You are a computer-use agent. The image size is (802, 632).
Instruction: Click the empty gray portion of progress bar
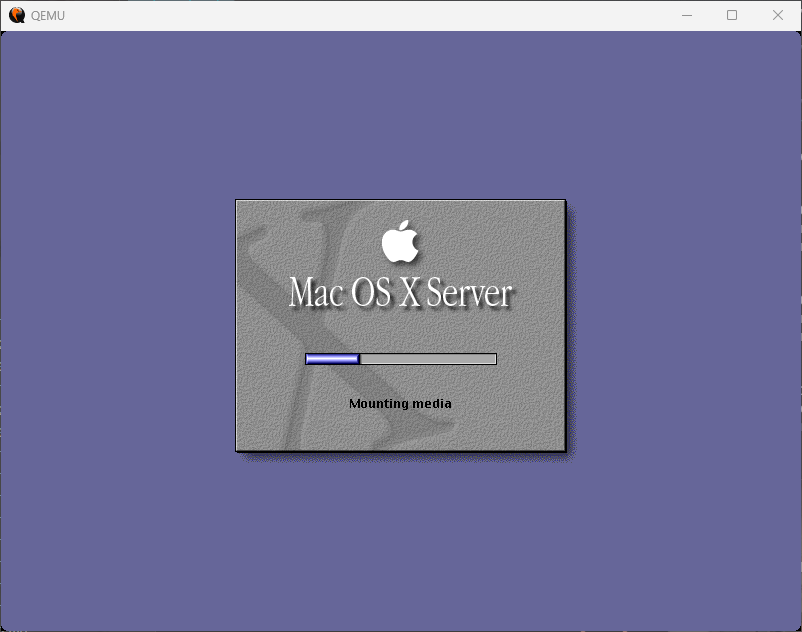pyautogui.click(x=428, y=359)
